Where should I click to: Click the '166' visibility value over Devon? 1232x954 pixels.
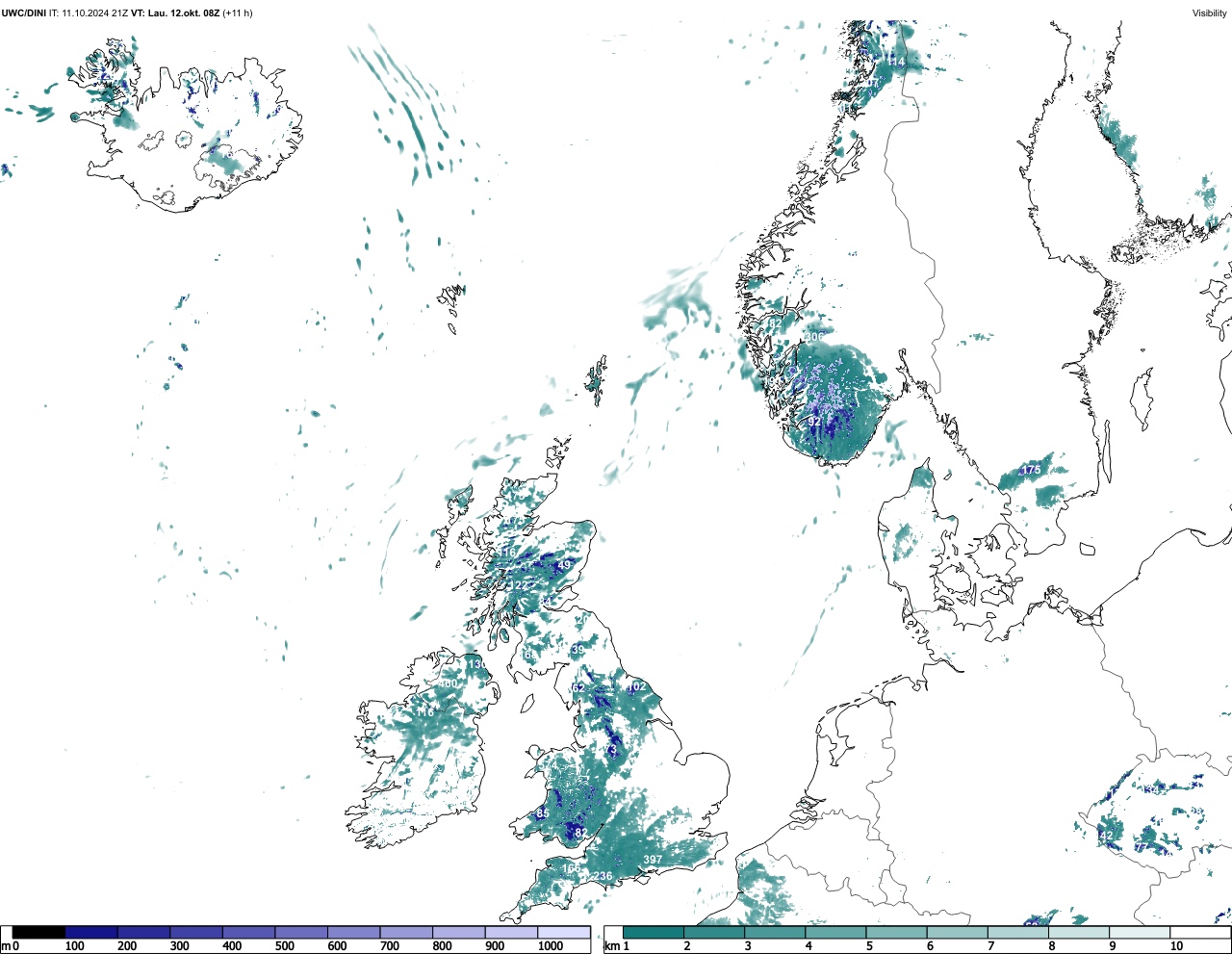pyautogui.click(x=571, y=868)
